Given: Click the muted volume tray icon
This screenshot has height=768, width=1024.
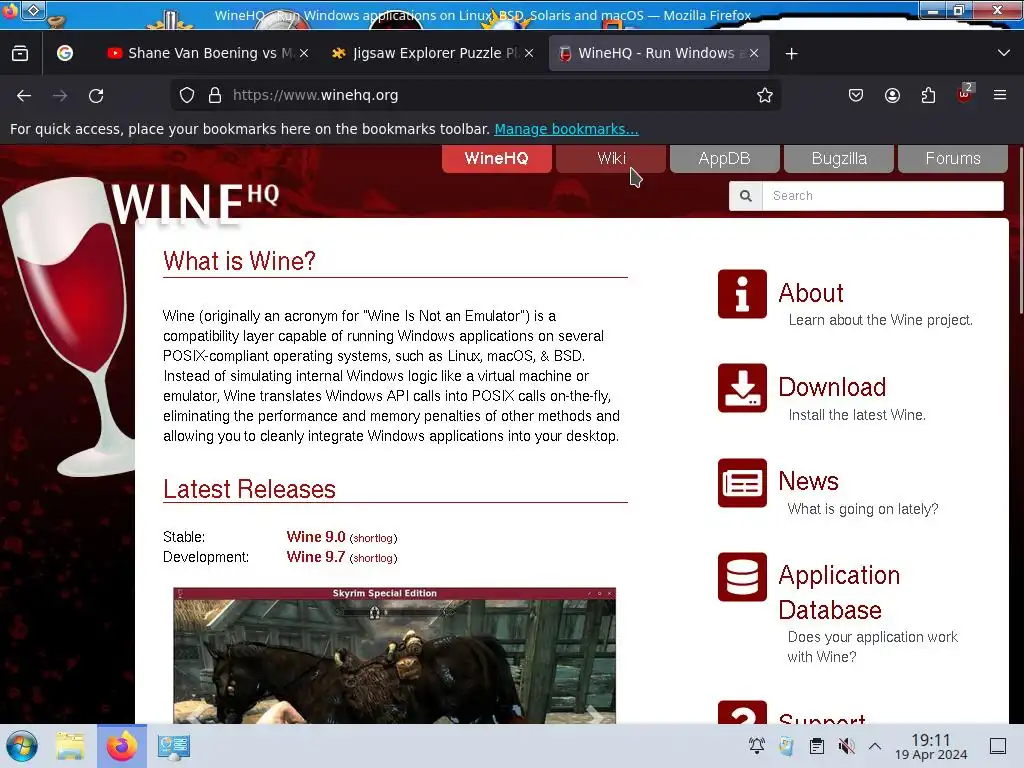Looking at the screenshot, I should coord(846,746).
